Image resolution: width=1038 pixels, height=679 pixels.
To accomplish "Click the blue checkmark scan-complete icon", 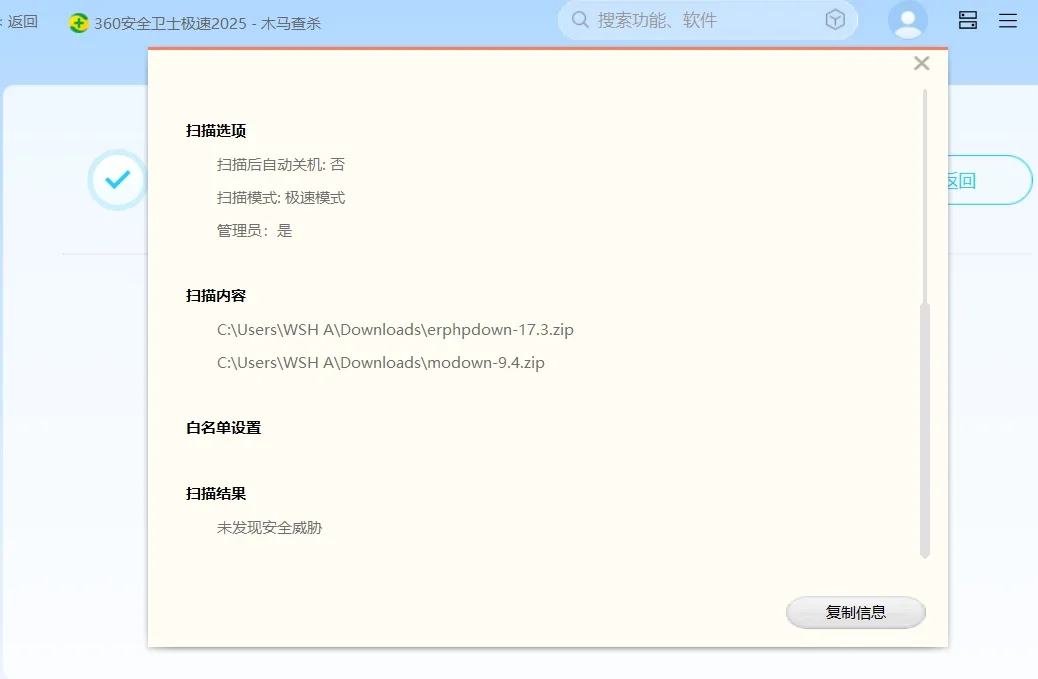I will (117, 180).
